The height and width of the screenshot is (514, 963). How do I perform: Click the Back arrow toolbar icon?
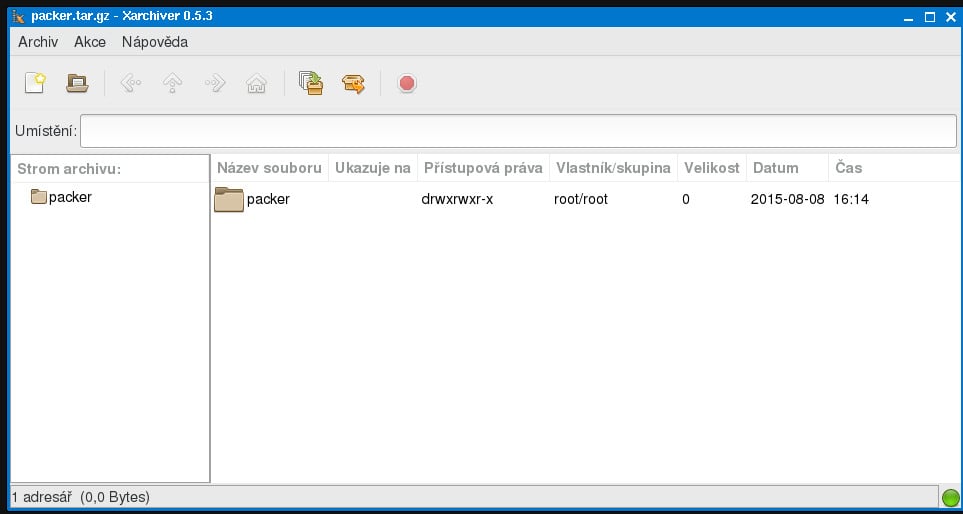[x=130, y=83]
